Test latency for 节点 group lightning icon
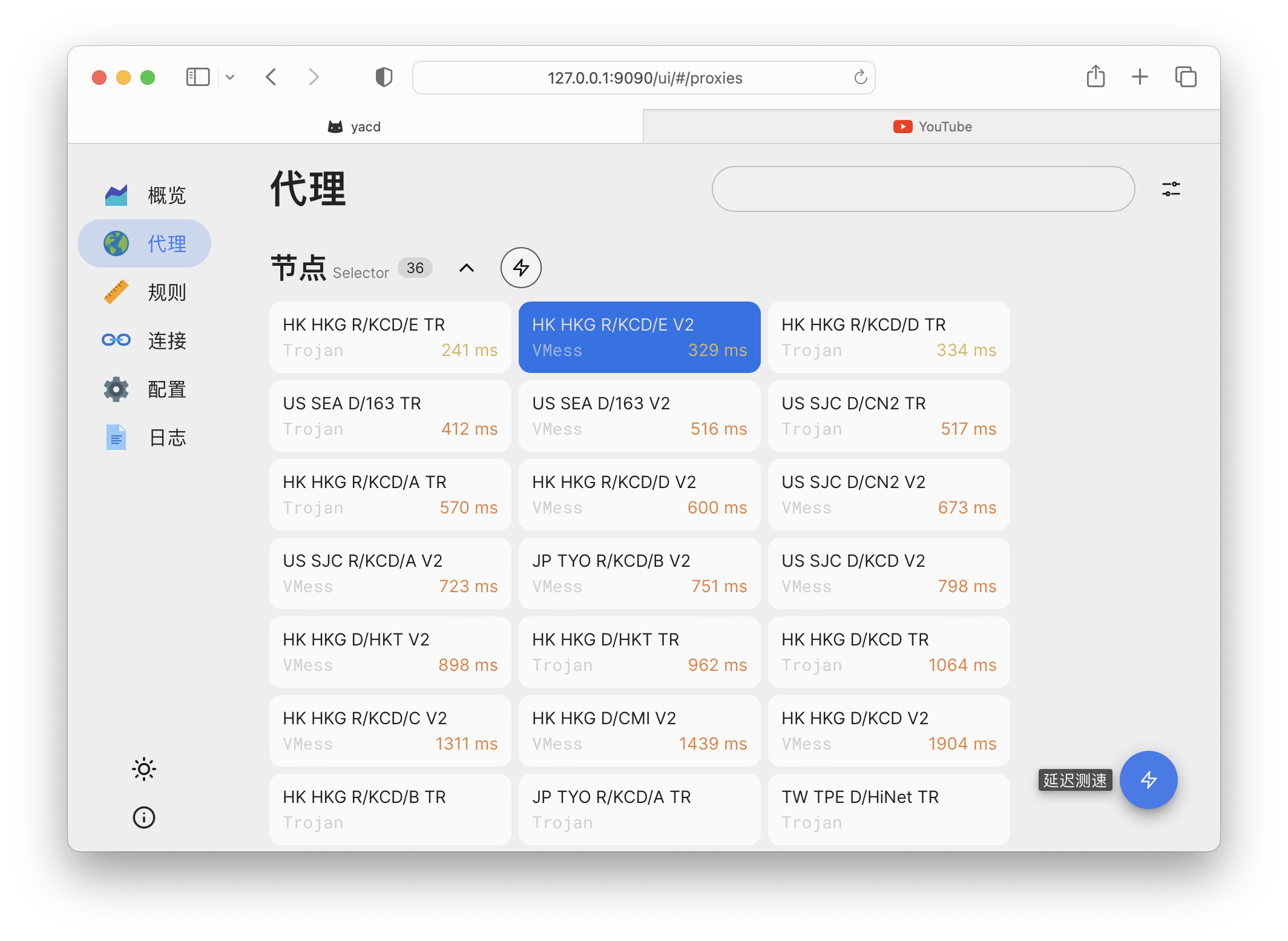Viewport: 1288px width, 941px height. [521, 268]
